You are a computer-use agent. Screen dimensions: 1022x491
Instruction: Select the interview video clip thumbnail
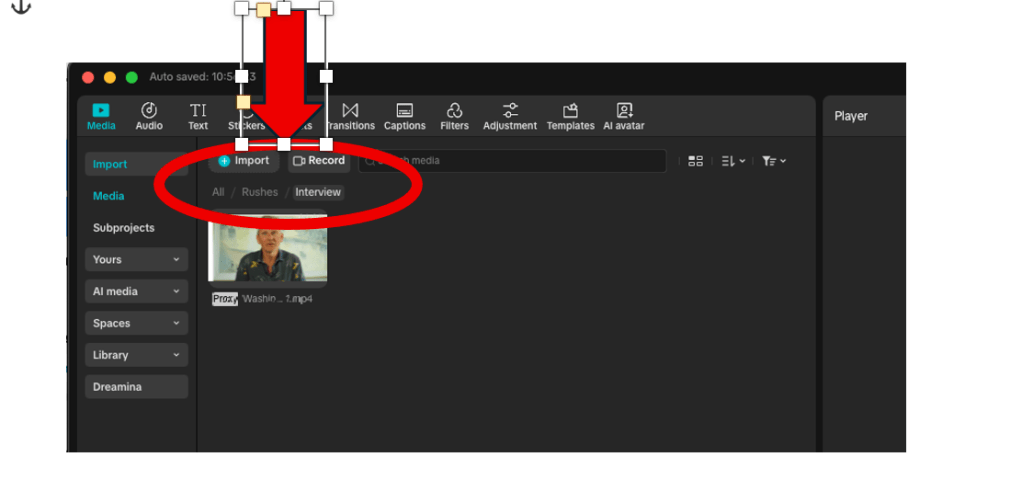click(x=267, y=250)
